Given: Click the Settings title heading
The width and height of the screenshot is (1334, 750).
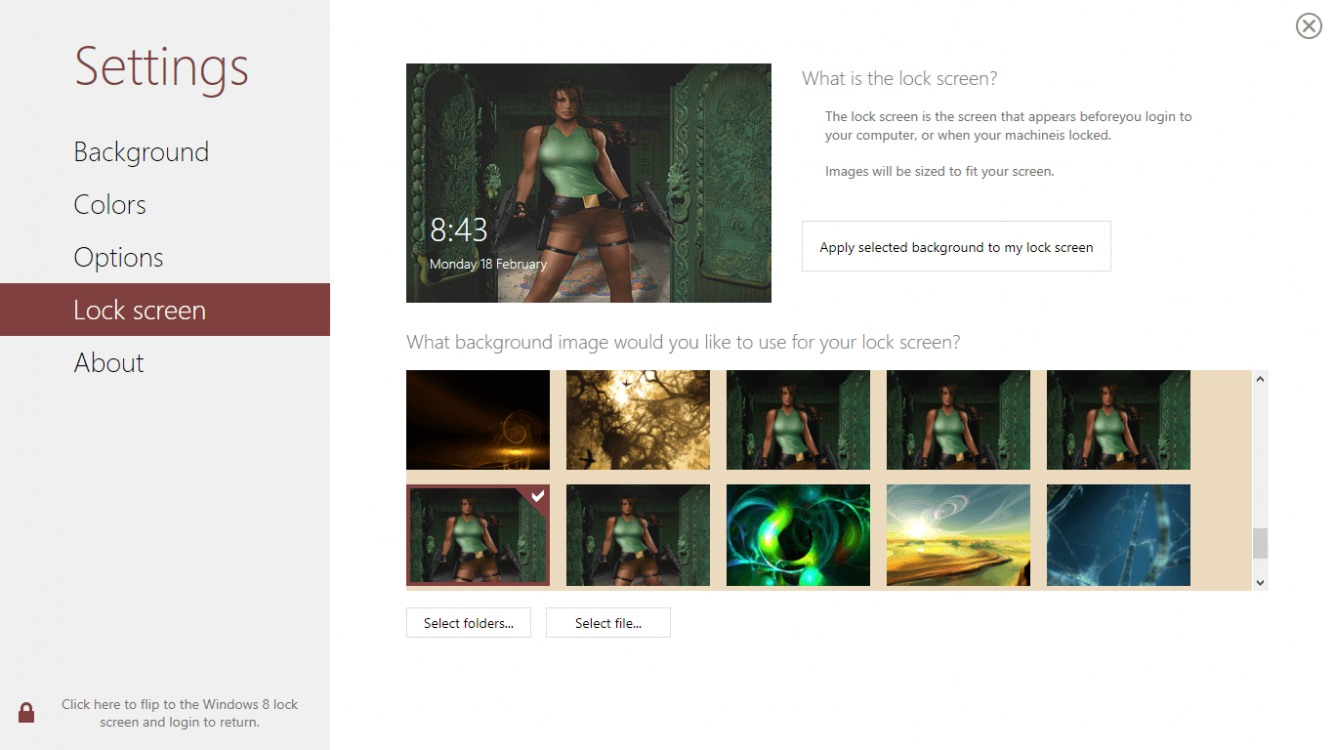Looking at the screenshot, I should point(161,67).
